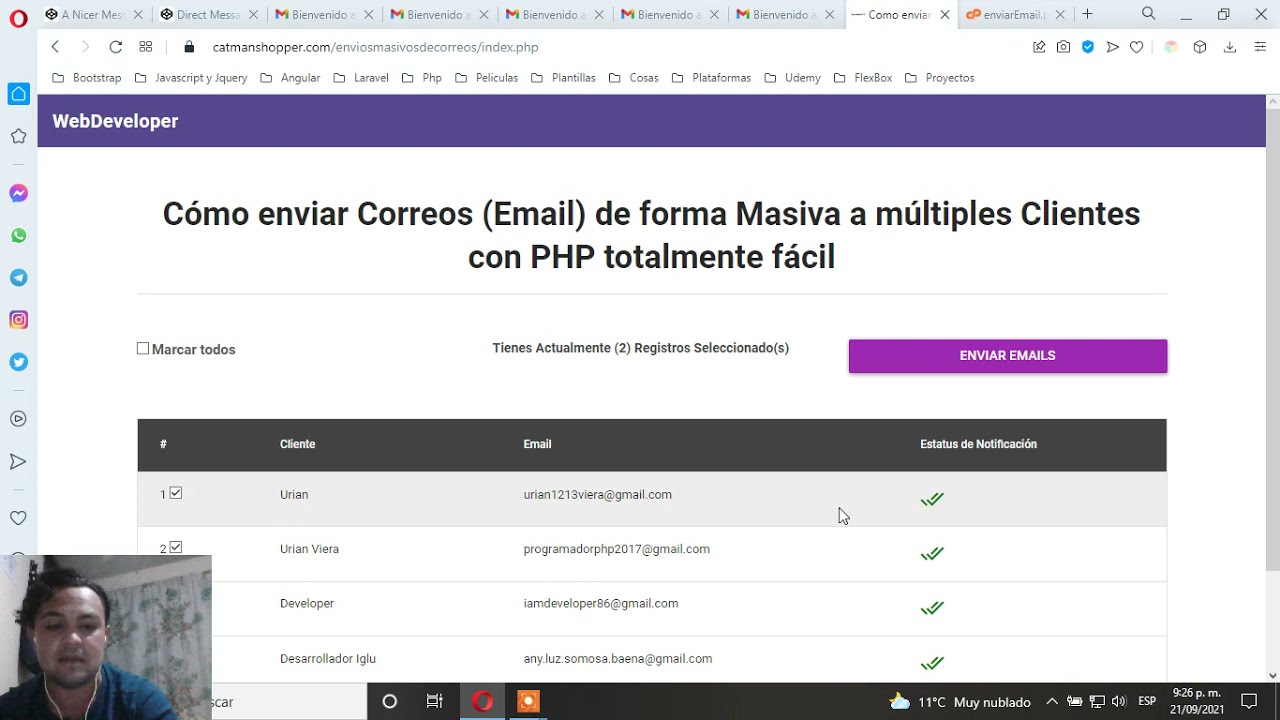
Task: Open the Plantillas bookmarks folder
Action: pos(563,78)
